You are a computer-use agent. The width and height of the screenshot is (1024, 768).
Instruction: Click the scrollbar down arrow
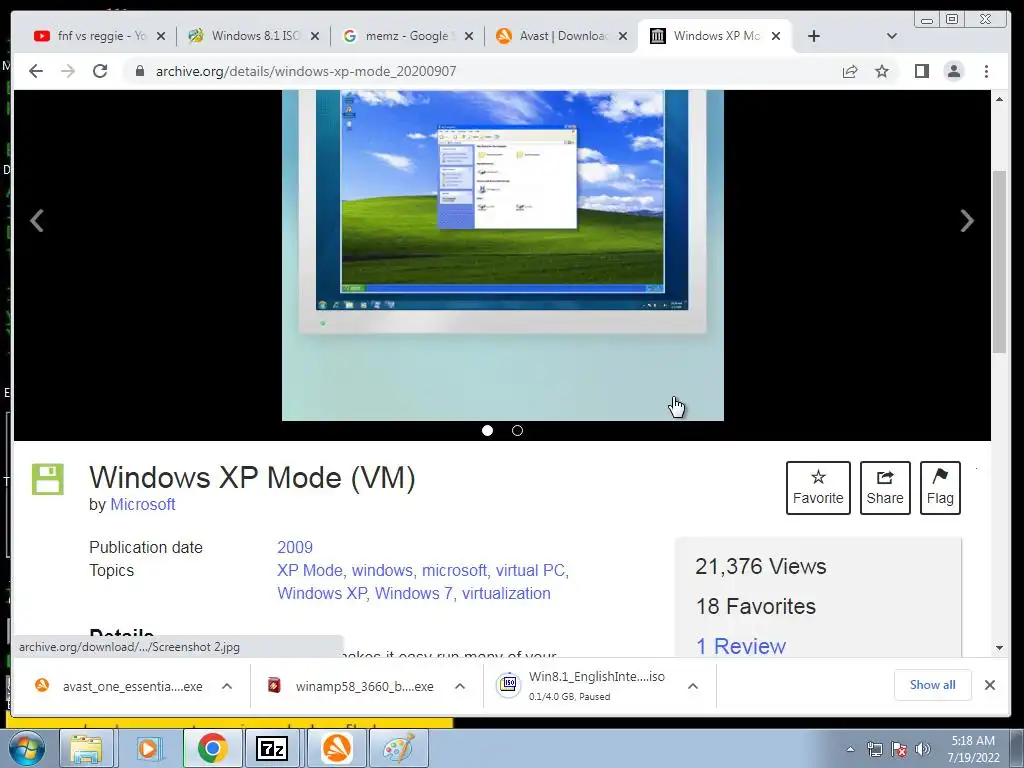999,648
